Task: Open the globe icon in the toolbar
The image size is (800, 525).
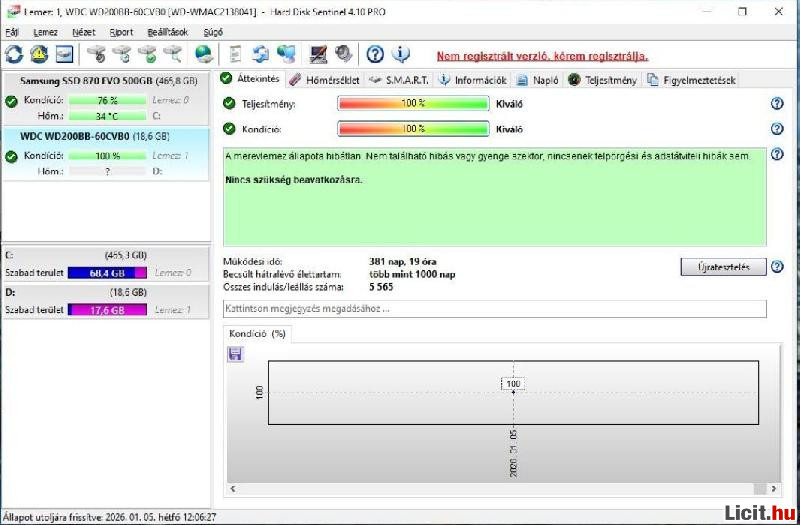Action: 204,54
